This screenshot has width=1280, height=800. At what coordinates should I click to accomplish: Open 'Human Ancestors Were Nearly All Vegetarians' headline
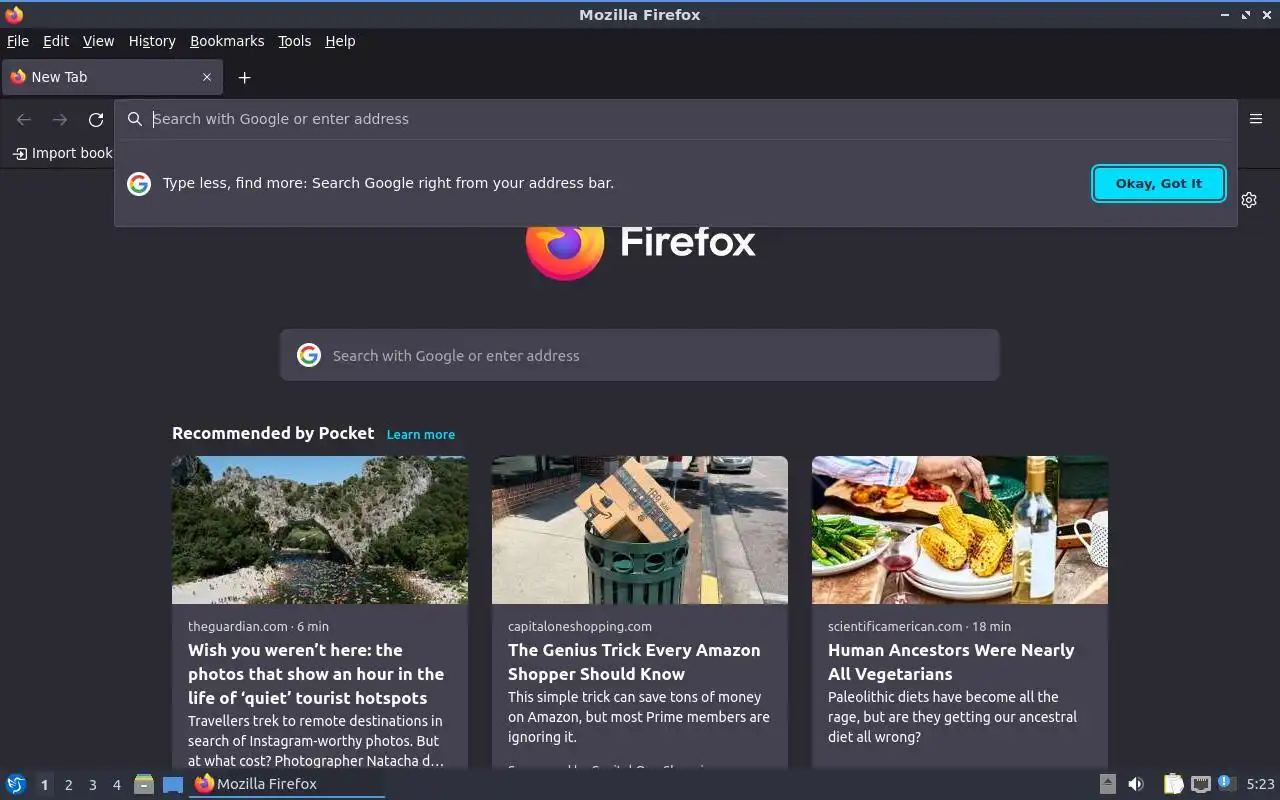coord(951,662)
